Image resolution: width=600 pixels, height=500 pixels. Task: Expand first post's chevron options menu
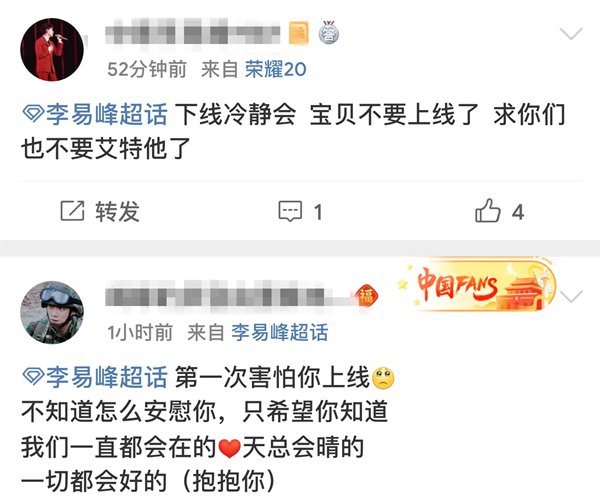point(571,34)
